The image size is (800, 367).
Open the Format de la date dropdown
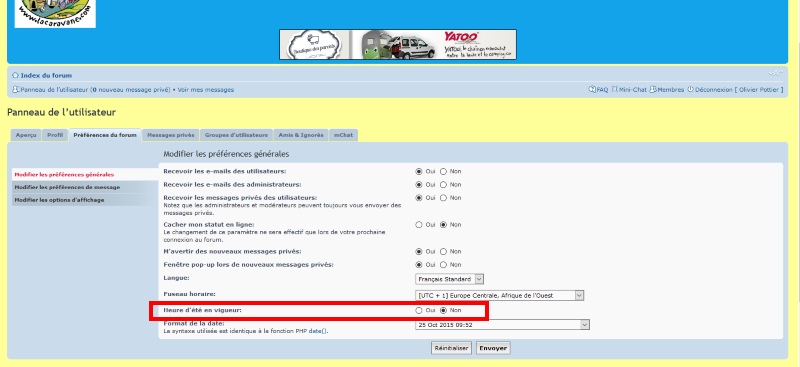click(x=503, y=325)
